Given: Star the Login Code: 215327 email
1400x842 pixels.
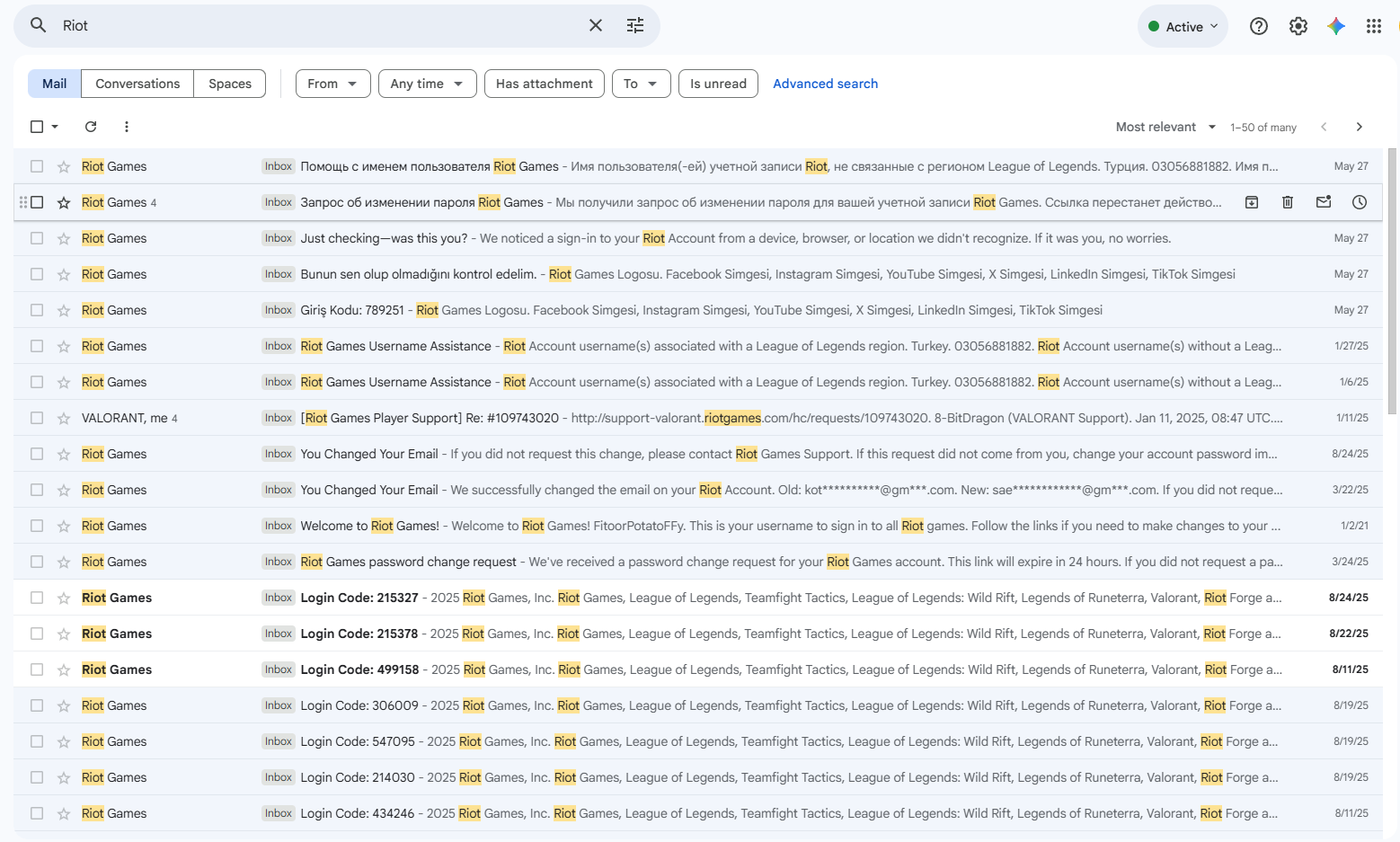Looking at the screenshot, I should coord(64,598).
